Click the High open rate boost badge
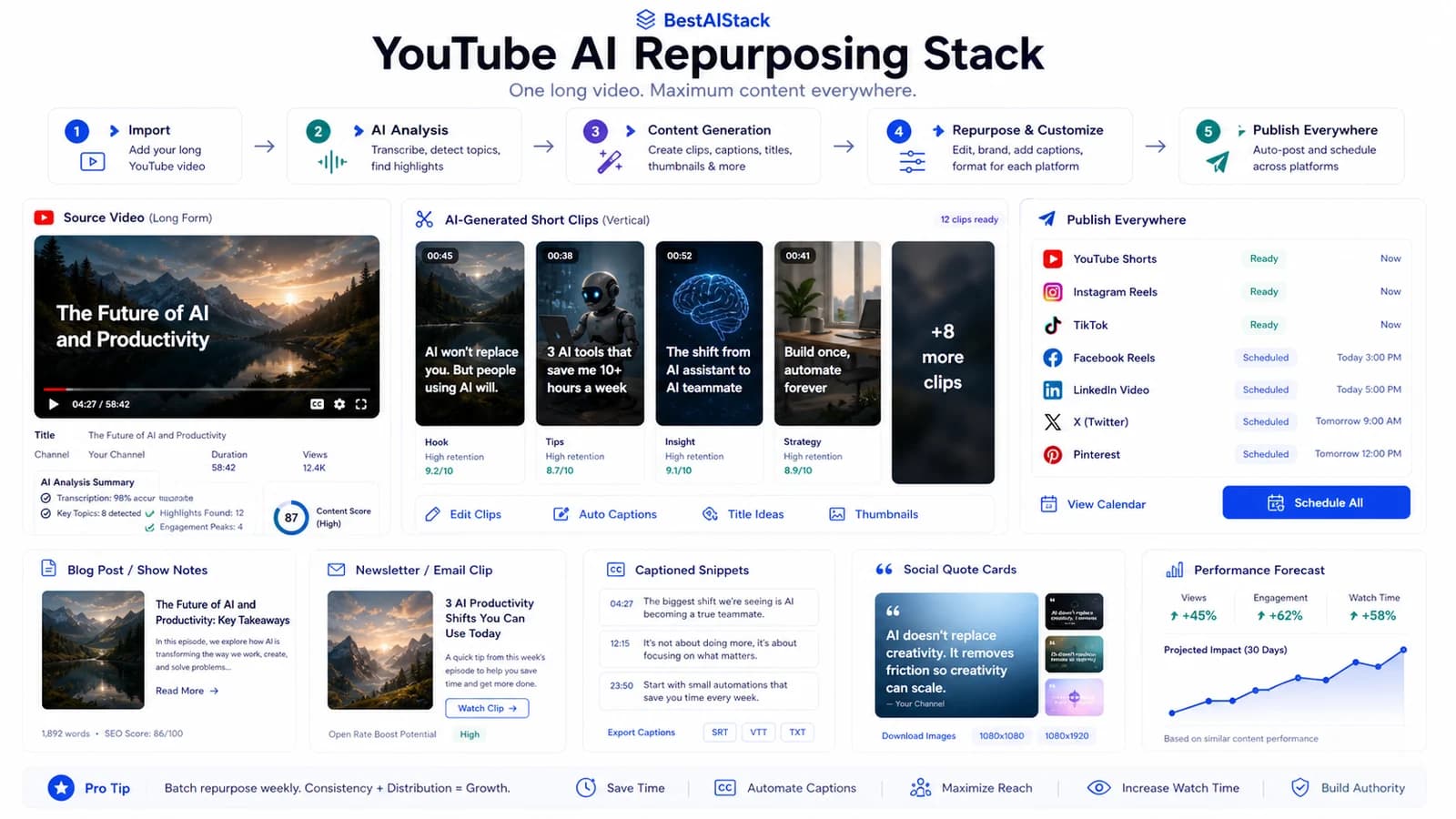1456x819 pixels. tap(470, 734)
